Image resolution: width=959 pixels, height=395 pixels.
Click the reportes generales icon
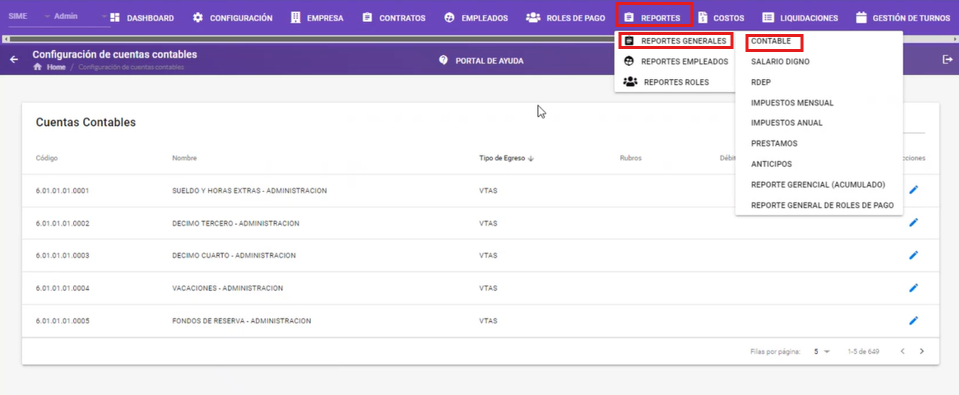coord(629,41)
